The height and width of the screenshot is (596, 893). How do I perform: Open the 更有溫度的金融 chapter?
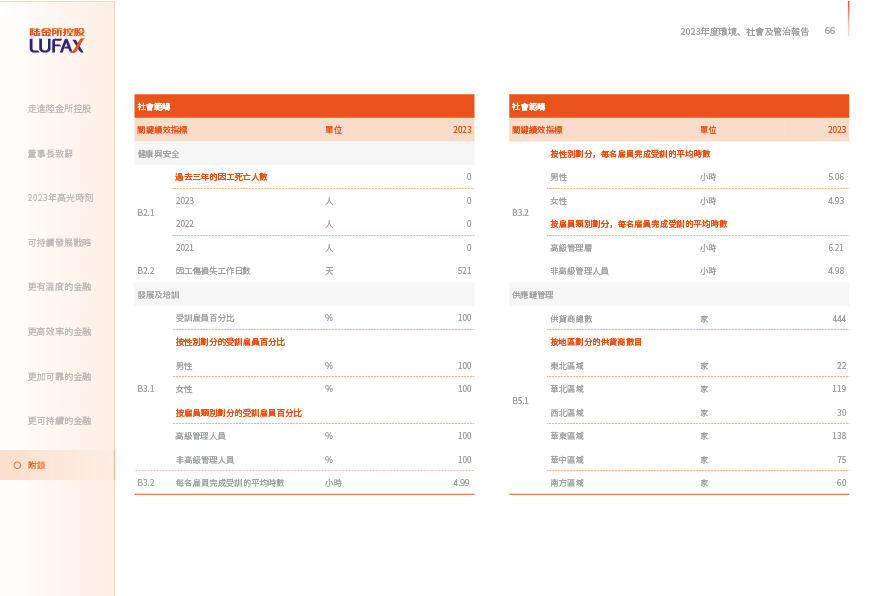[59, 287]
